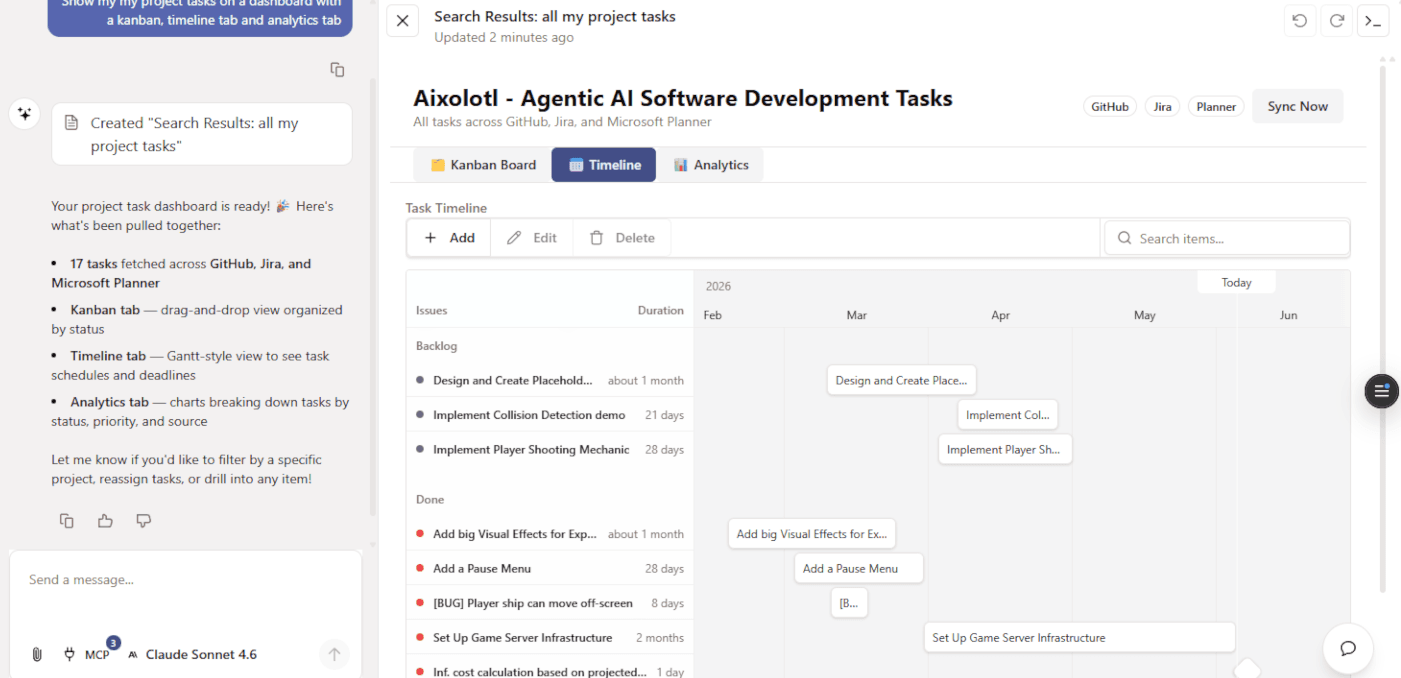Click the Mar month header
Image resolution: width=1401 pixels, height=678 pixels.
tap(857, 315)
